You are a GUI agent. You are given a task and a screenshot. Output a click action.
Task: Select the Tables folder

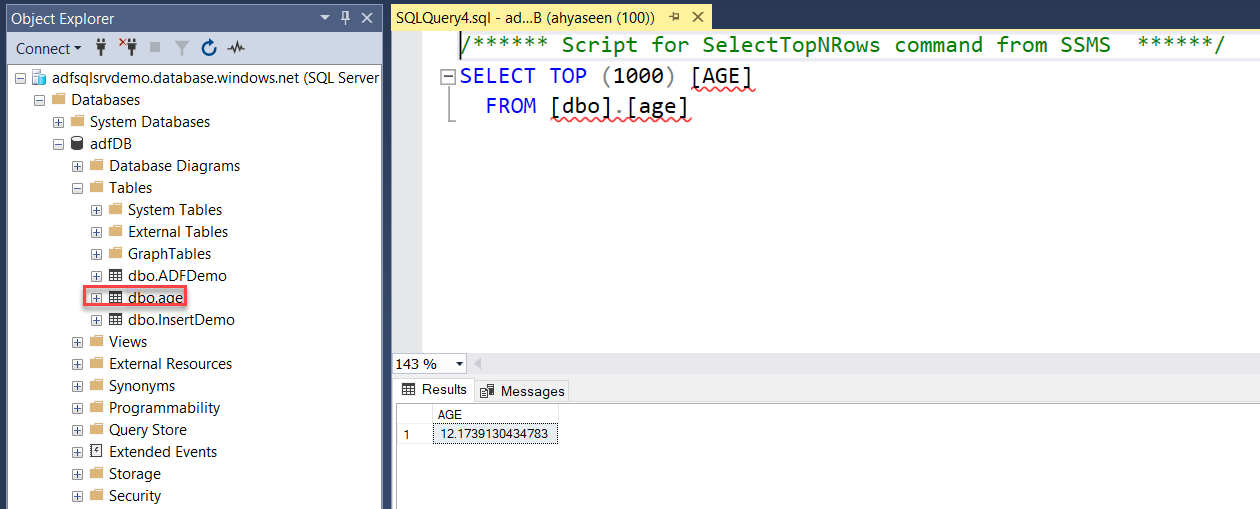130,188
